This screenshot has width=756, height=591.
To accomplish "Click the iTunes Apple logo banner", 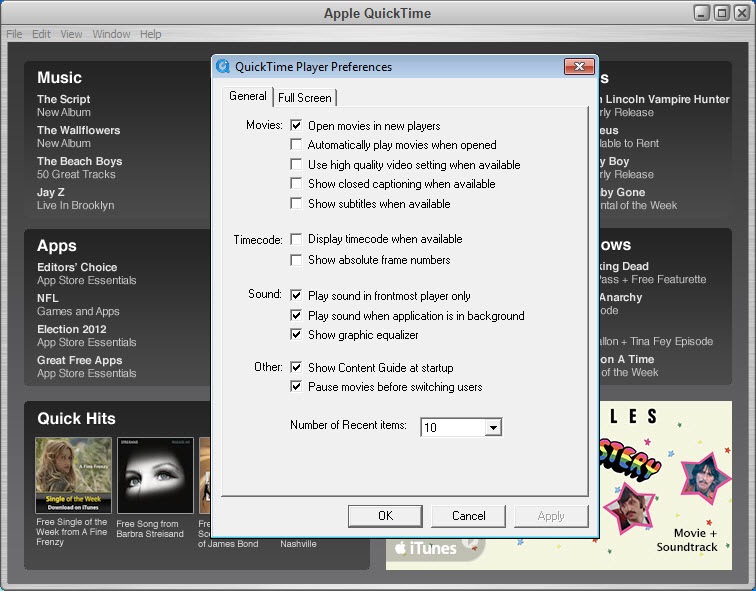I will click(426, 548).
